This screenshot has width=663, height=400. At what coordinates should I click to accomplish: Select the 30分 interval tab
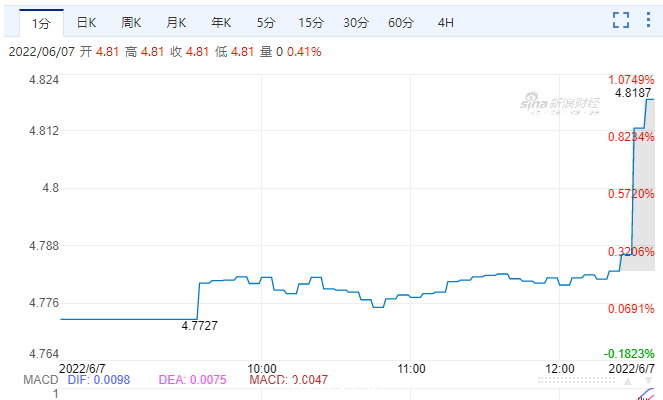tap(356, 23)
